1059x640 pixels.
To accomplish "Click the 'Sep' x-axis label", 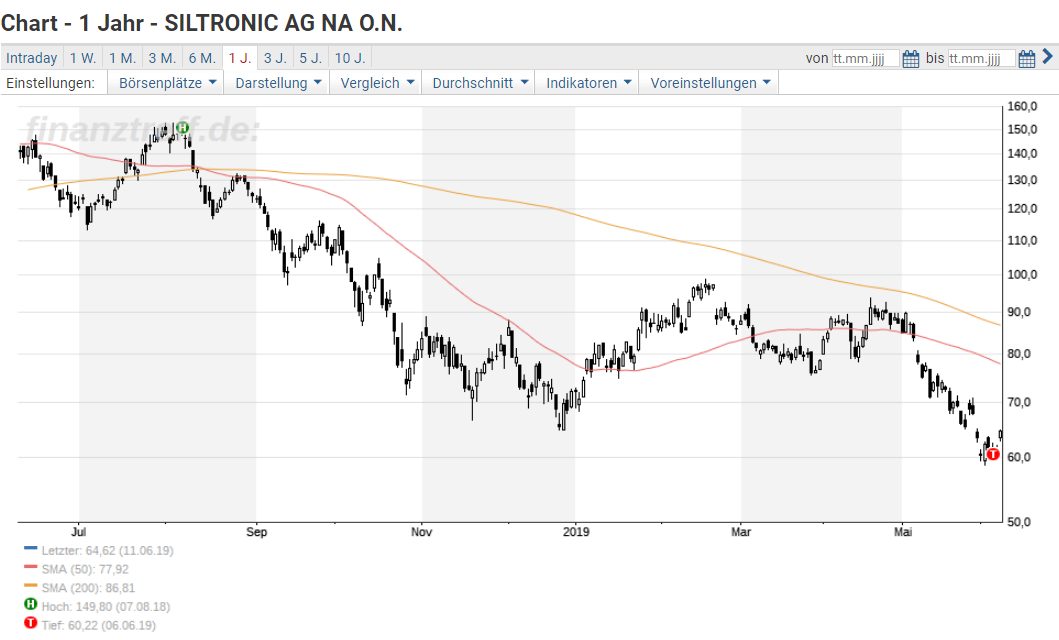I will tap(257, 532).
